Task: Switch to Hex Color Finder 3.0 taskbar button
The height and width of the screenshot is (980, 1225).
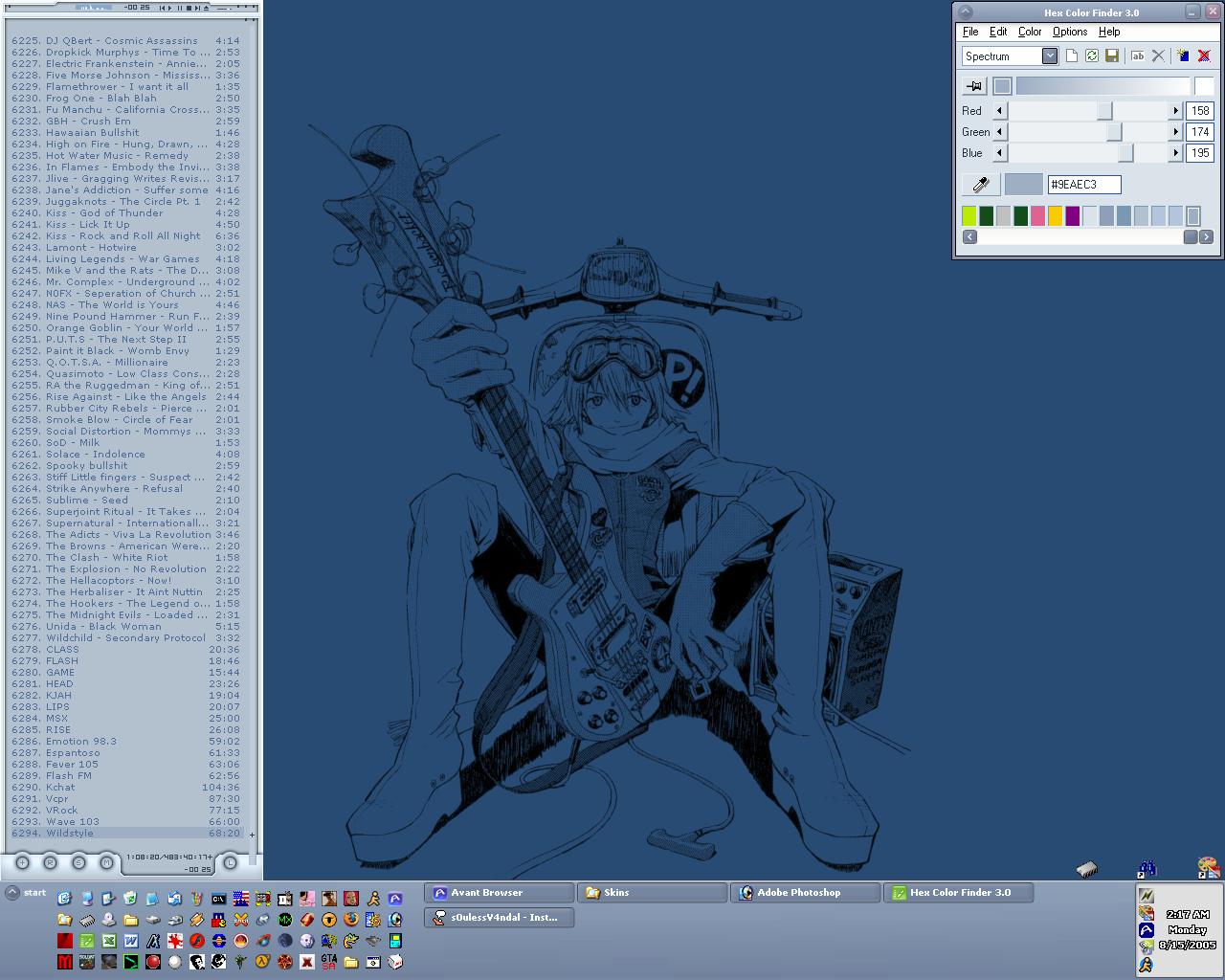Action: point(958,893)
